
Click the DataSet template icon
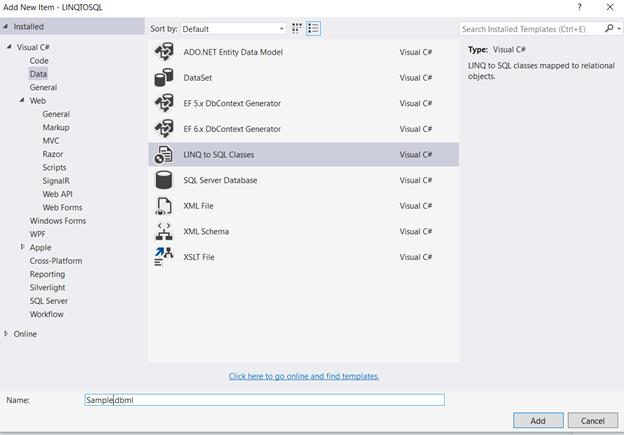[x=164, y=78]
